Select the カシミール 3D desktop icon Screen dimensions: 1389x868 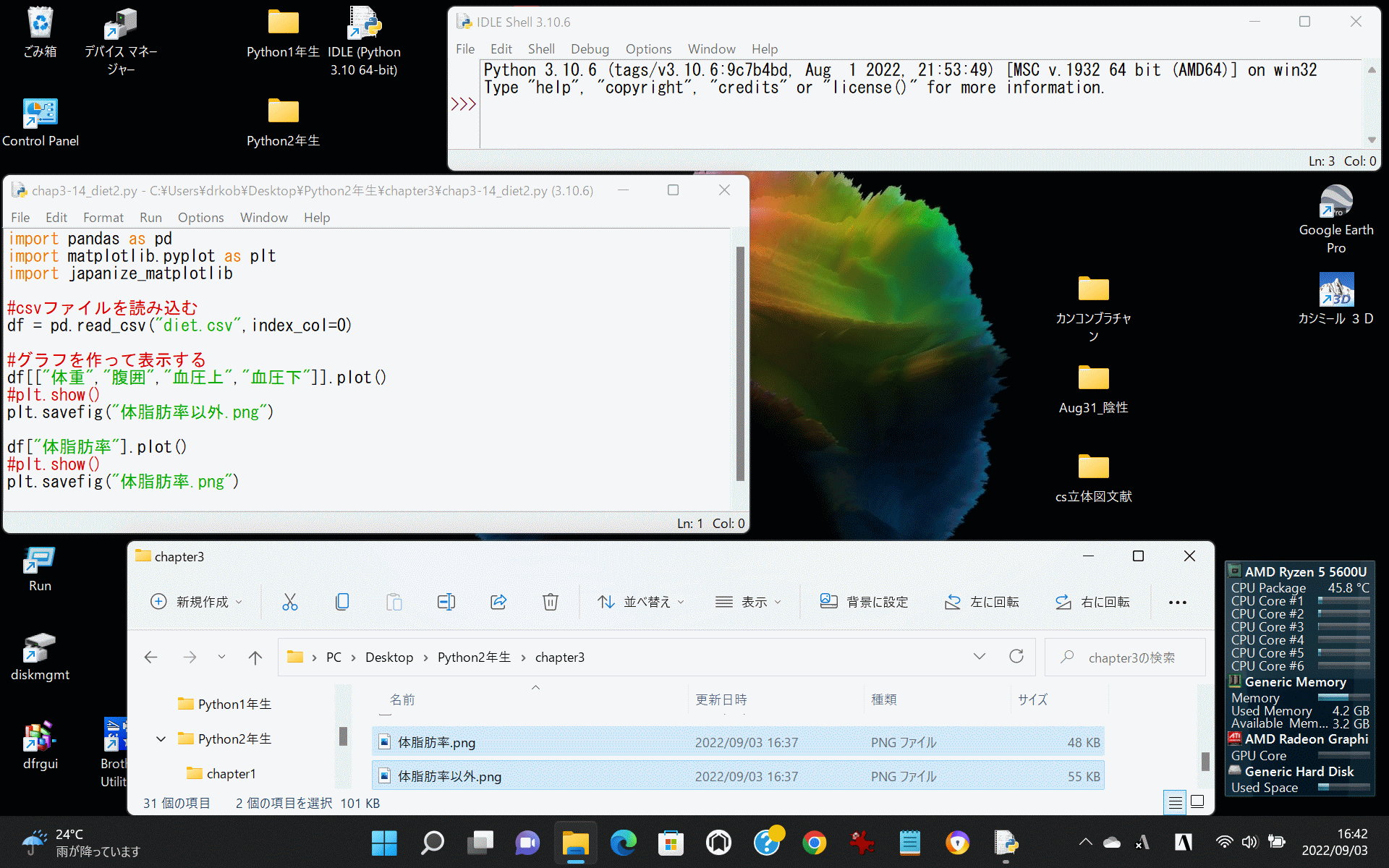point(1336,299)
